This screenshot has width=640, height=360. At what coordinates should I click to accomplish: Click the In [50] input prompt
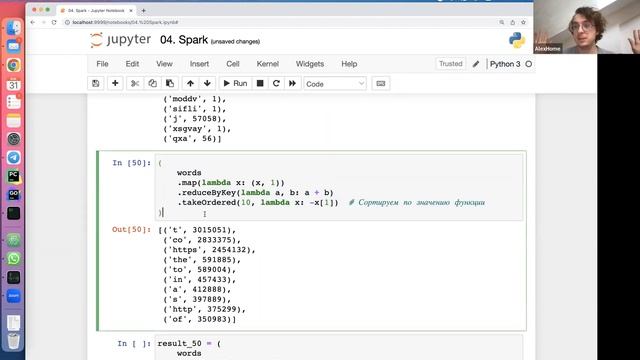(x=131, y=163)
